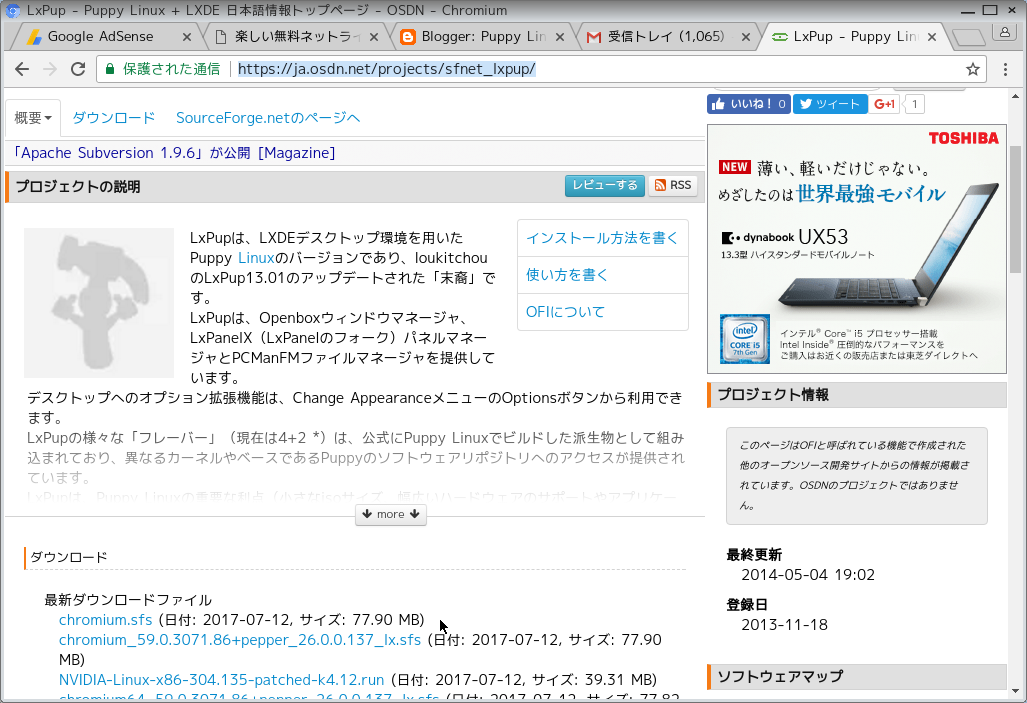Select the LxPup – Puppy Linux tab
The image size is (1027, 703).
(855, 37)
